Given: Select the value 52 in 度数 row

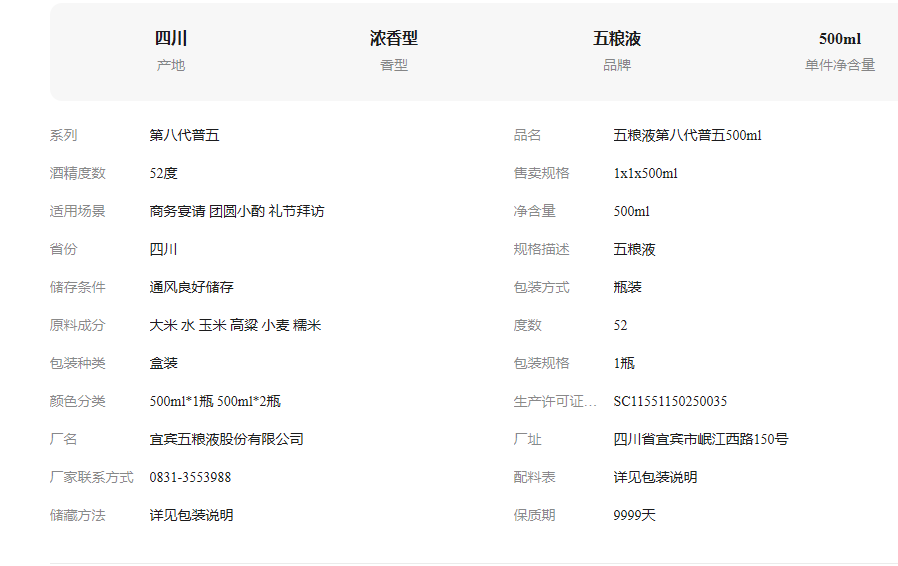Looking at the screenshot, I should point(620,325).
